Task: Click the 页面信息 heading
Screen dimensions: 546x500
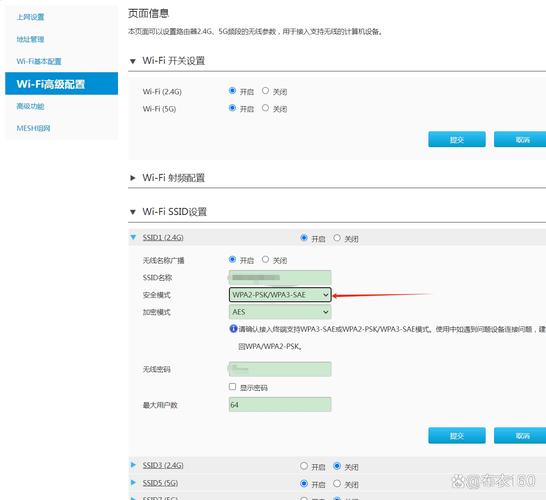Action: [x=148, y=13]
